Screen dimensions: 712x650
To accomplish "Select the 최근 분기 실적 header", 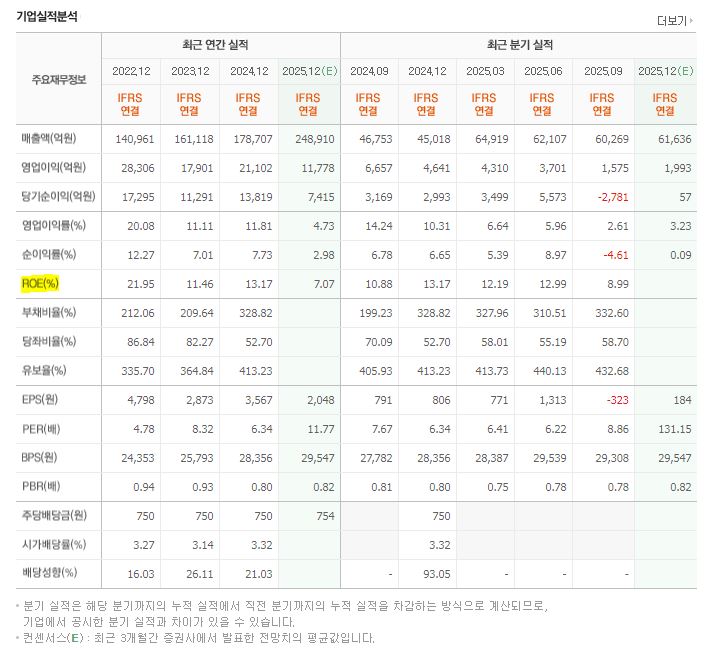I will [x=519, y=45].
